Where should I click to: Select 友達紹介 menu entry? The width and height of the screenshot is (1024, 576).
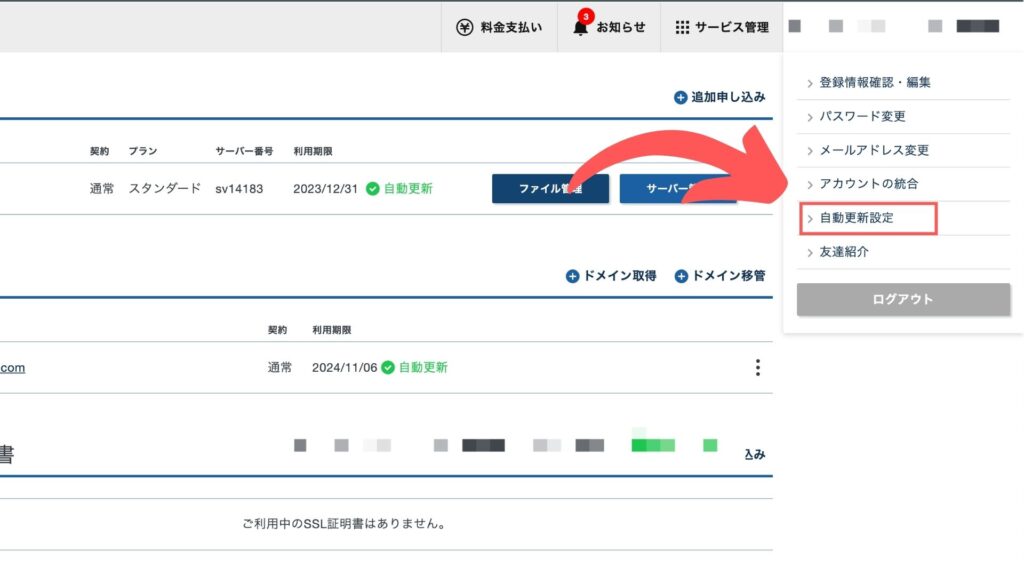[x=903, y=251]
